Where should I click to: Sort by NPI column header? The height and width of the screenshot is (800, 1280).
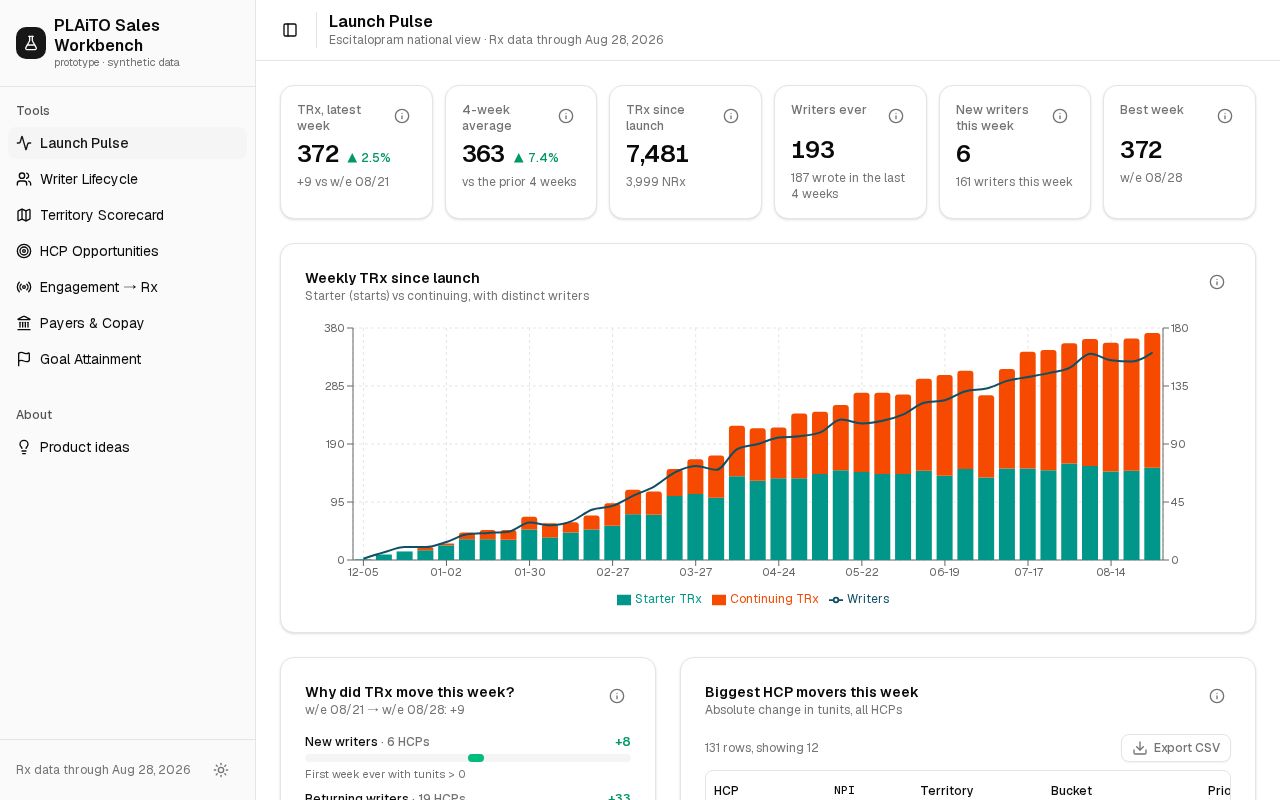tap(844, 790)
